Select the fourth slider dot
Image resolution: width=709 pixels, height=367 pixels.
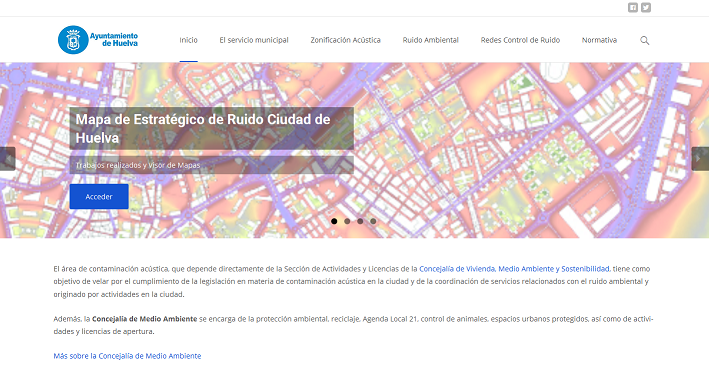[x=373, y=221]
